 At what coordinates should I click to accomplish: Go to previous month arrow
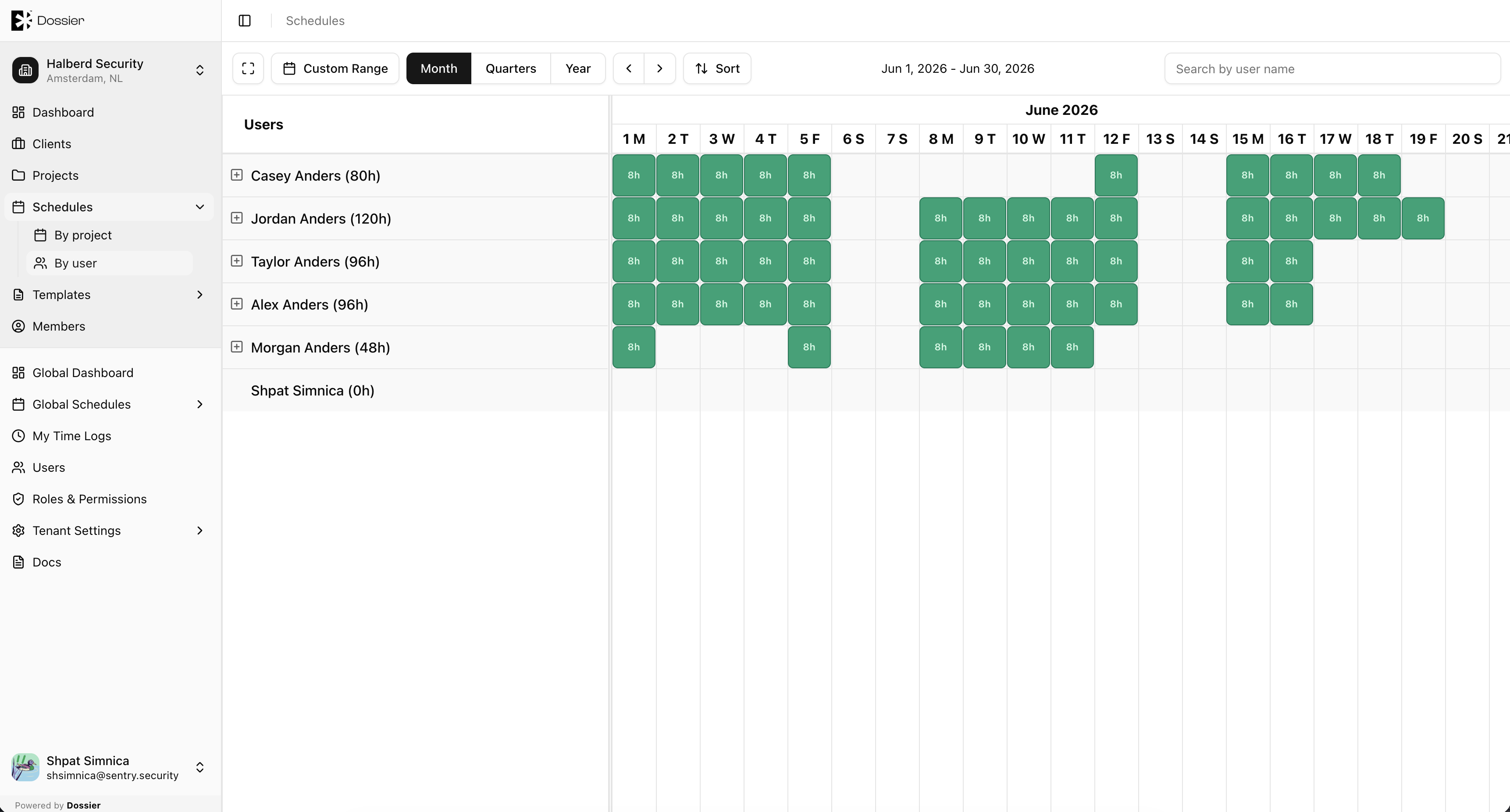tap(629, 68)
